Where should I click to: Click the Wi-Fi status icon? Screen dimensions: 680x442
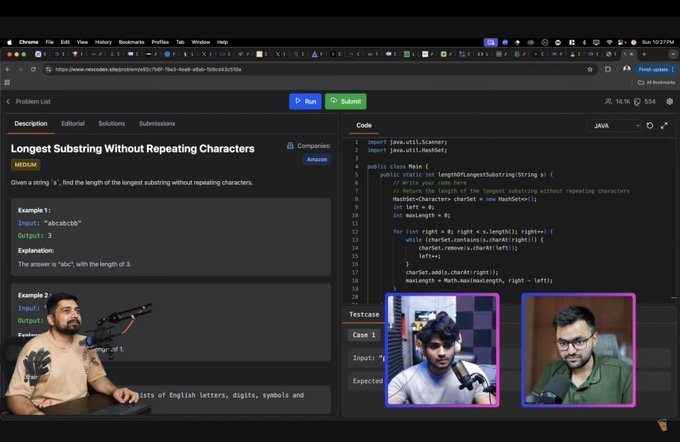click(609, 42)
